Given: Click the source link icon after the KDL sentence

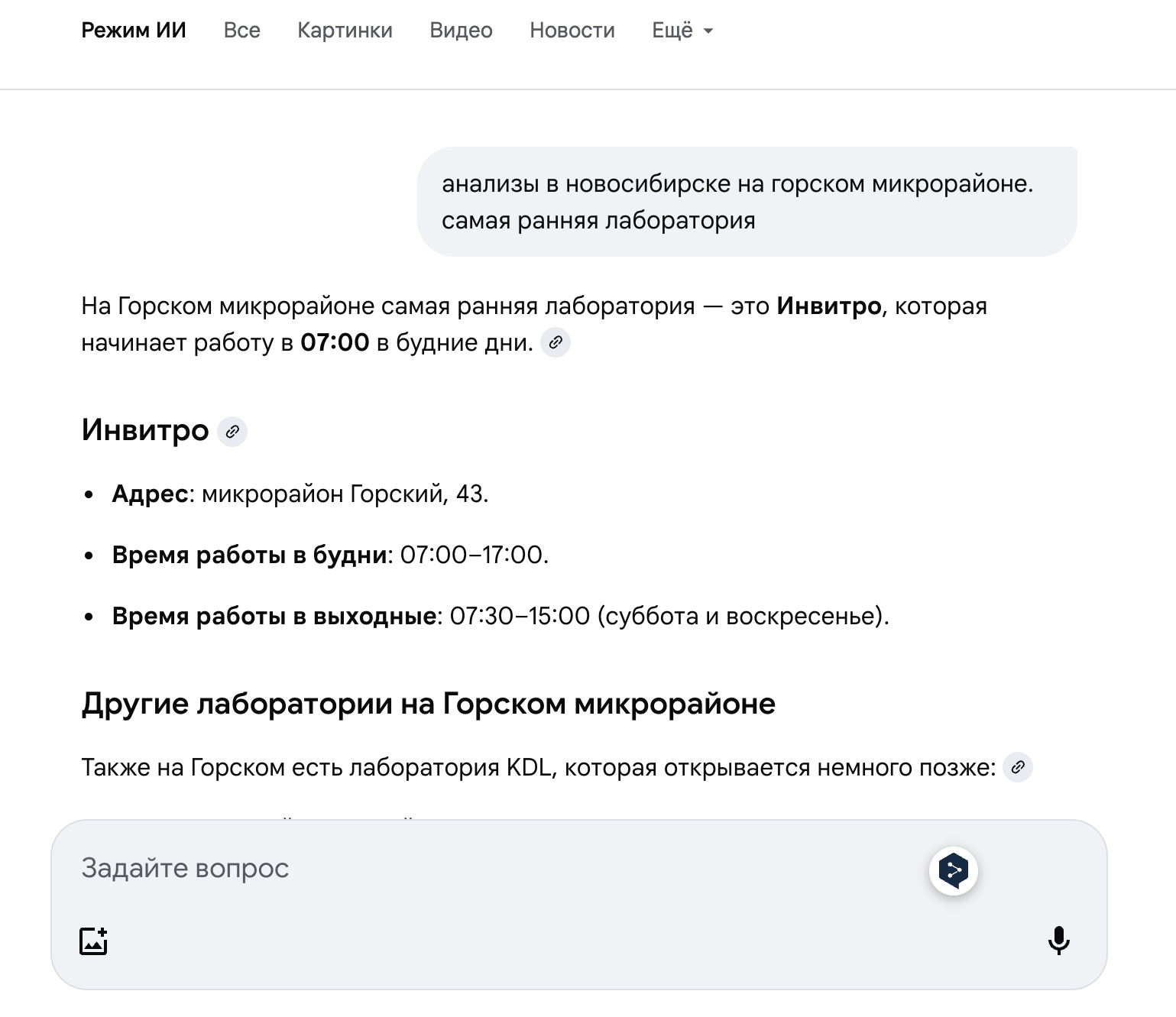Looking at the screenshot, I should 1017,767.
